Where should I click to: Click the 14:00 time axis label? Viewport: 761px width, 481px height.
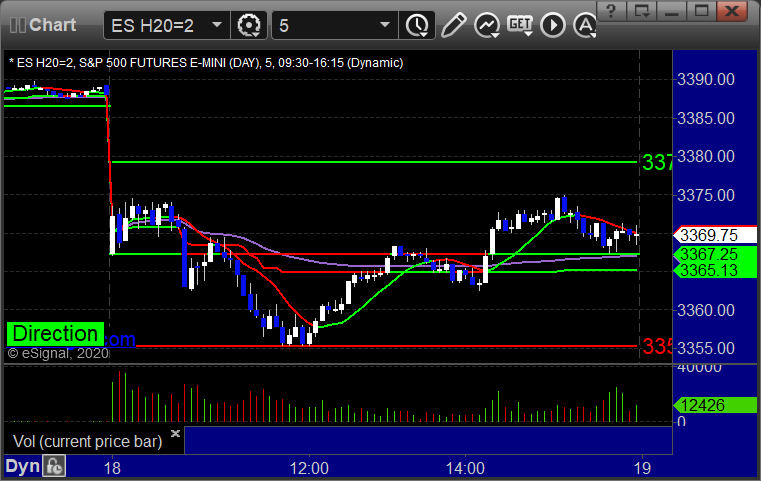[465, 468]
